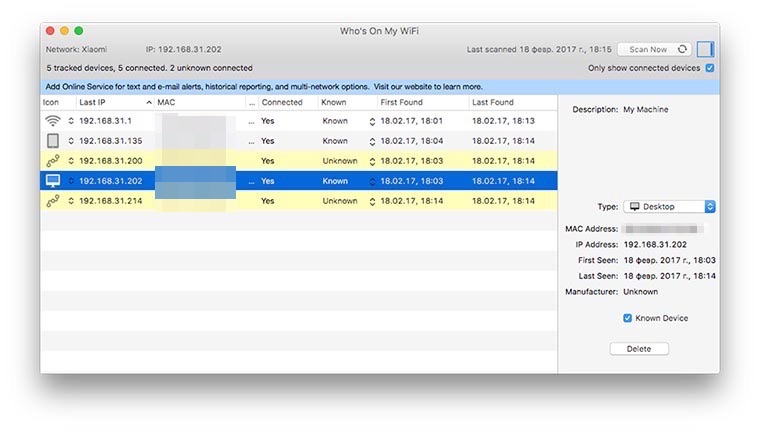Uncheck Only show connected devices
This screenshot has width=760, height=431.
[x=709, y=68]
